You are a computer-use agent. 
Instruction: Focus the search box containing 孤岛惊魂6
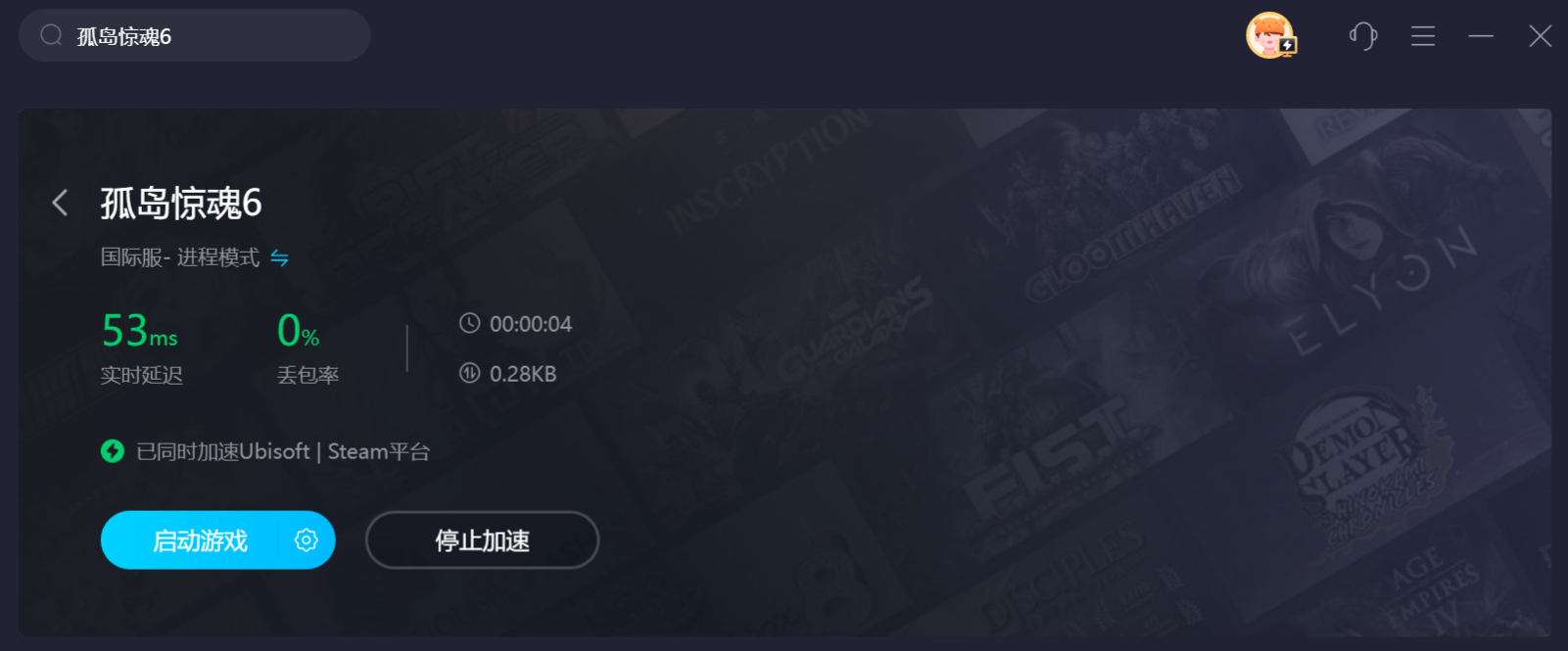point(194,35)
